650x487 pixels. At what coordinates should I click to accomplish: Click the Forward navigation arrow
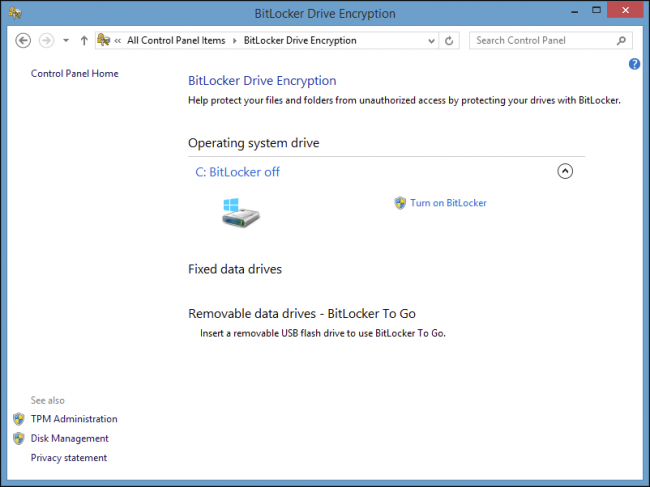pyautogui.click(x=46, y=41)
